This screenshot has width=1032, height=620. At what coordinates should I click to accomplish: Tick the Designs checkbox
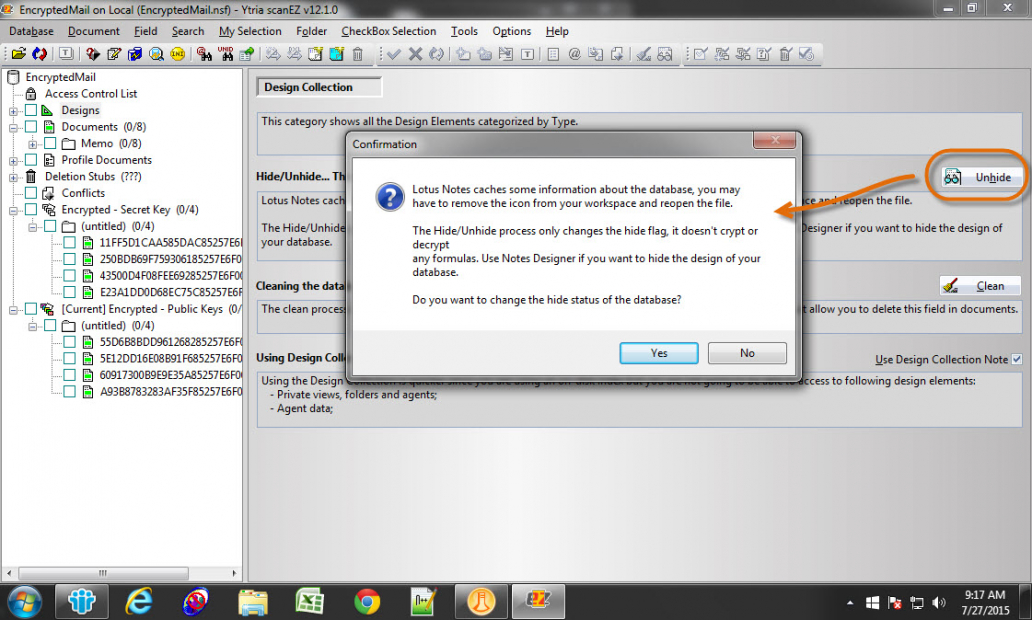[x=31, y=110]
